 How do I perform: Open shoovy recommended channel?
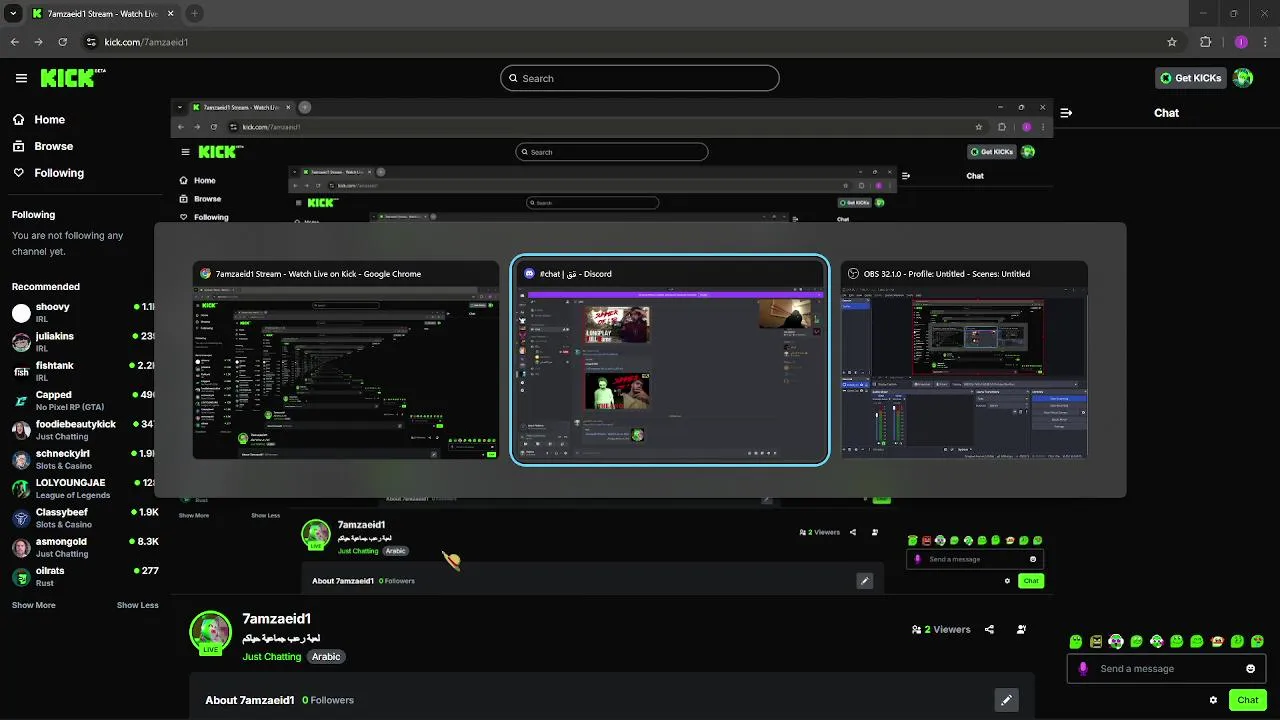pos(85,312)
